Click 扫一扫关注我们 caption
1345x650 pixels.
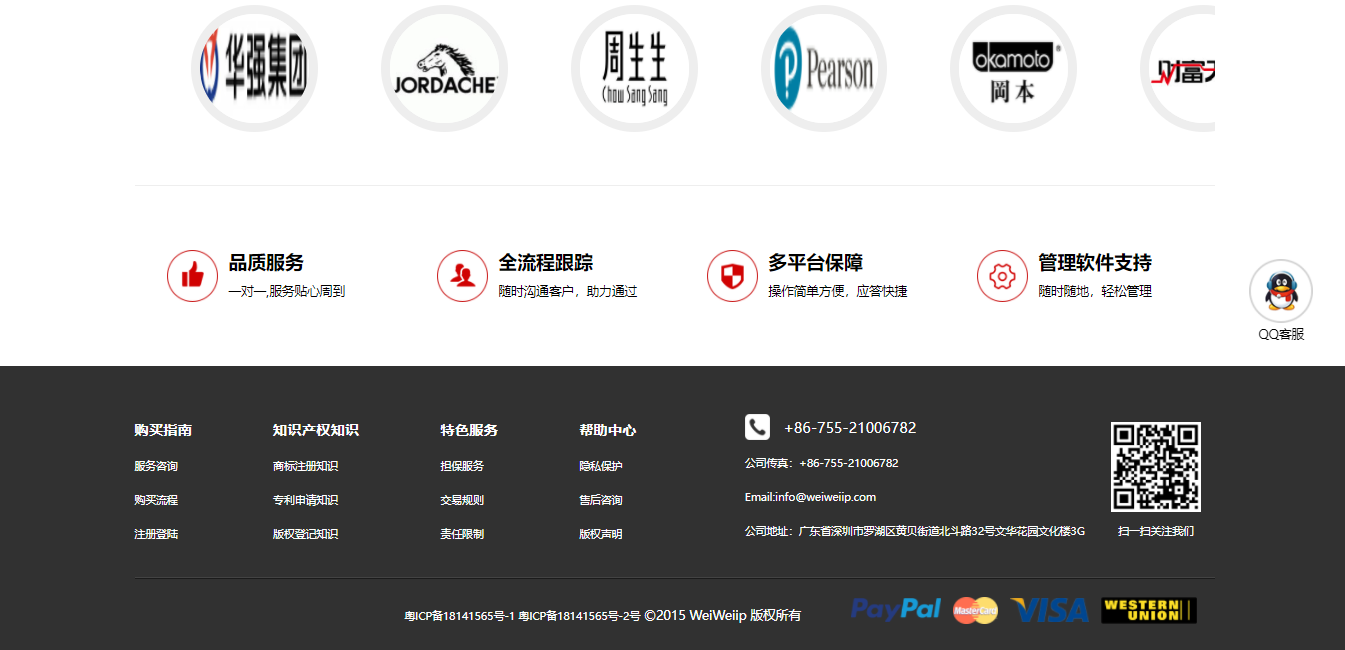tap(1156, 531)
